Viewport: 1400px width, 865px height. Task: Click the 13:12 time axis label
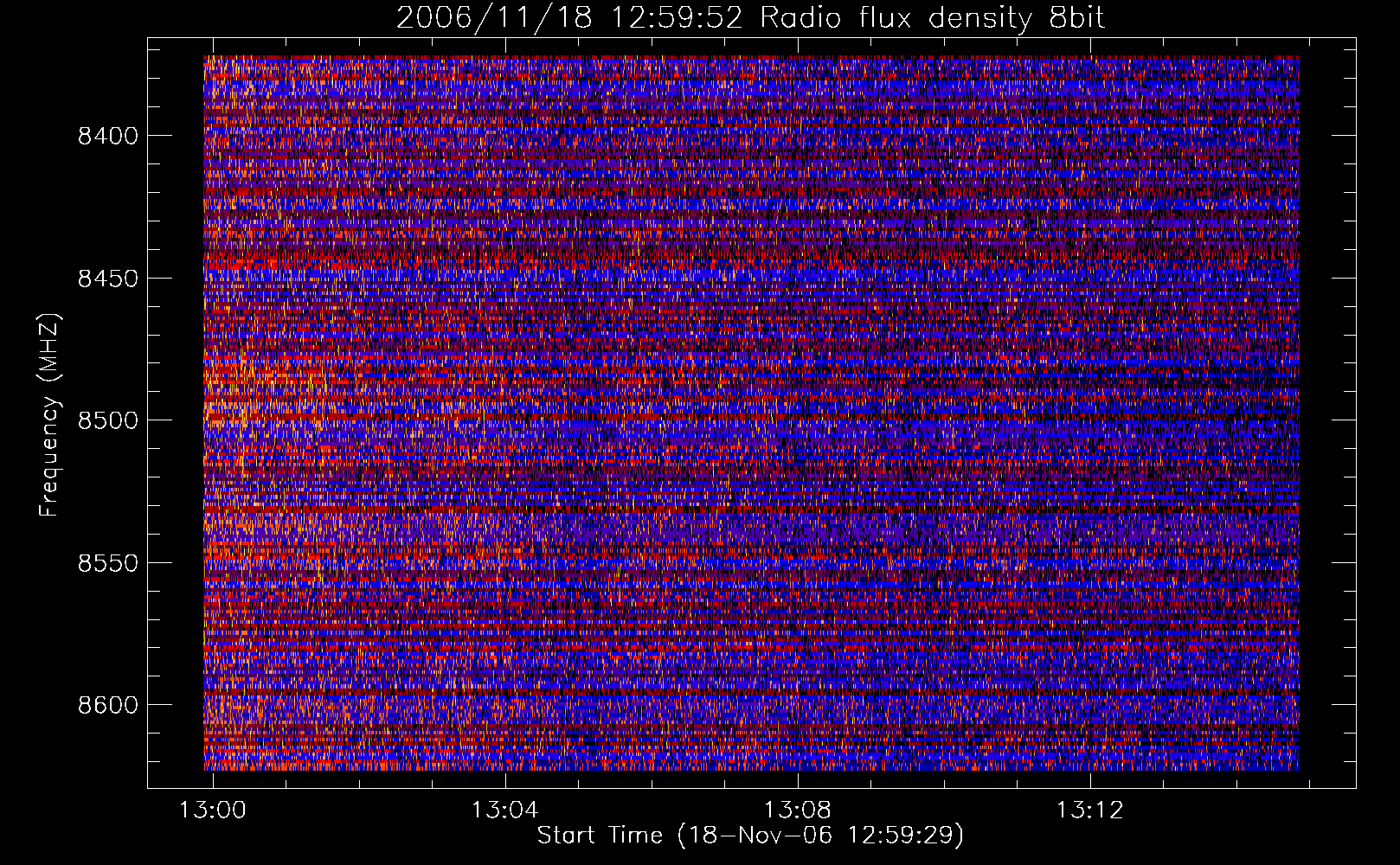click(1089, 810)
